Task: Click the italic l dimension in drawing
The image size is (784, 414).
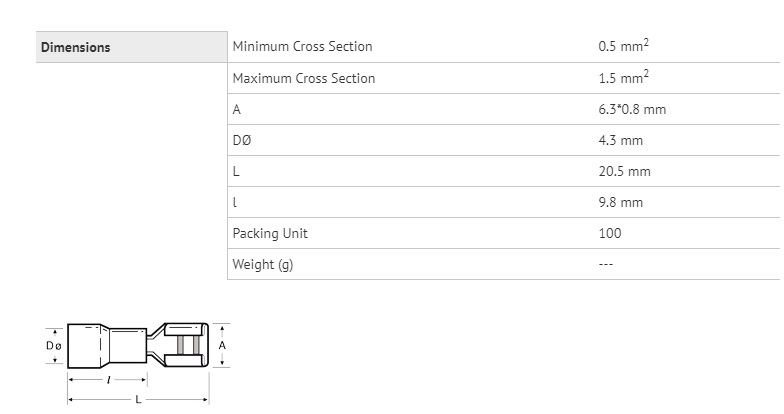Action: click(x=108, y=380)
